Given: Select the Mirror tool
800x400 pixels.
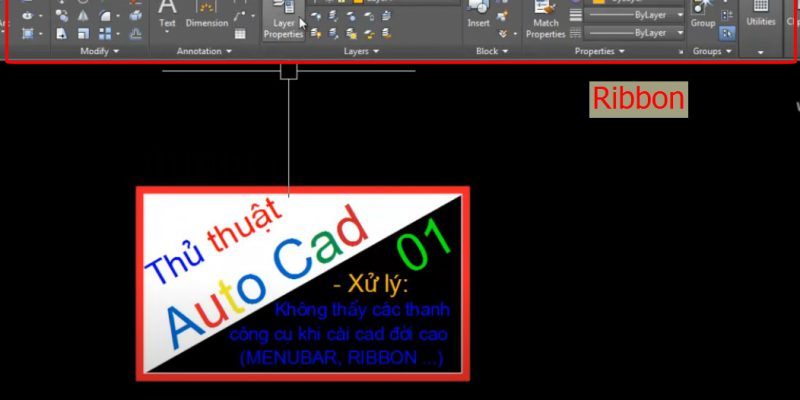Looking at the screenshot, I should point(83,16).
